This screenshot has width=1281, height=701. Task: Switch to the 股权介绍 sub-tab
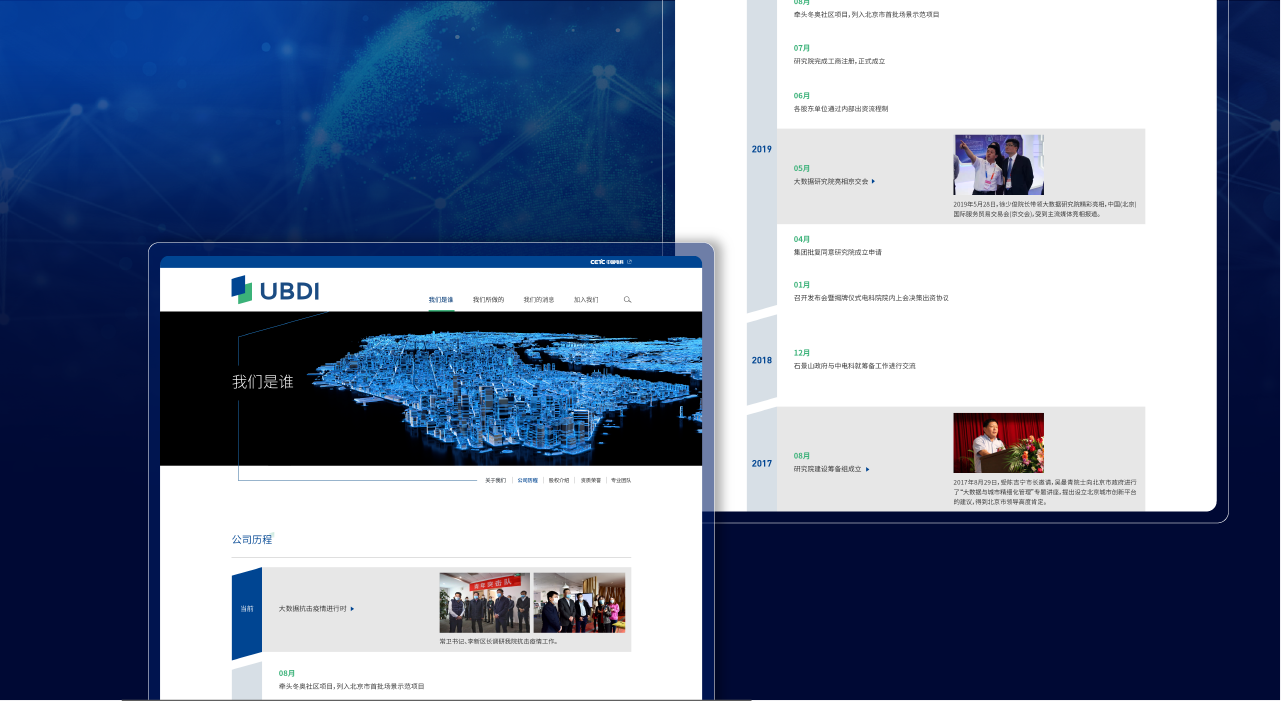[559, 480]
